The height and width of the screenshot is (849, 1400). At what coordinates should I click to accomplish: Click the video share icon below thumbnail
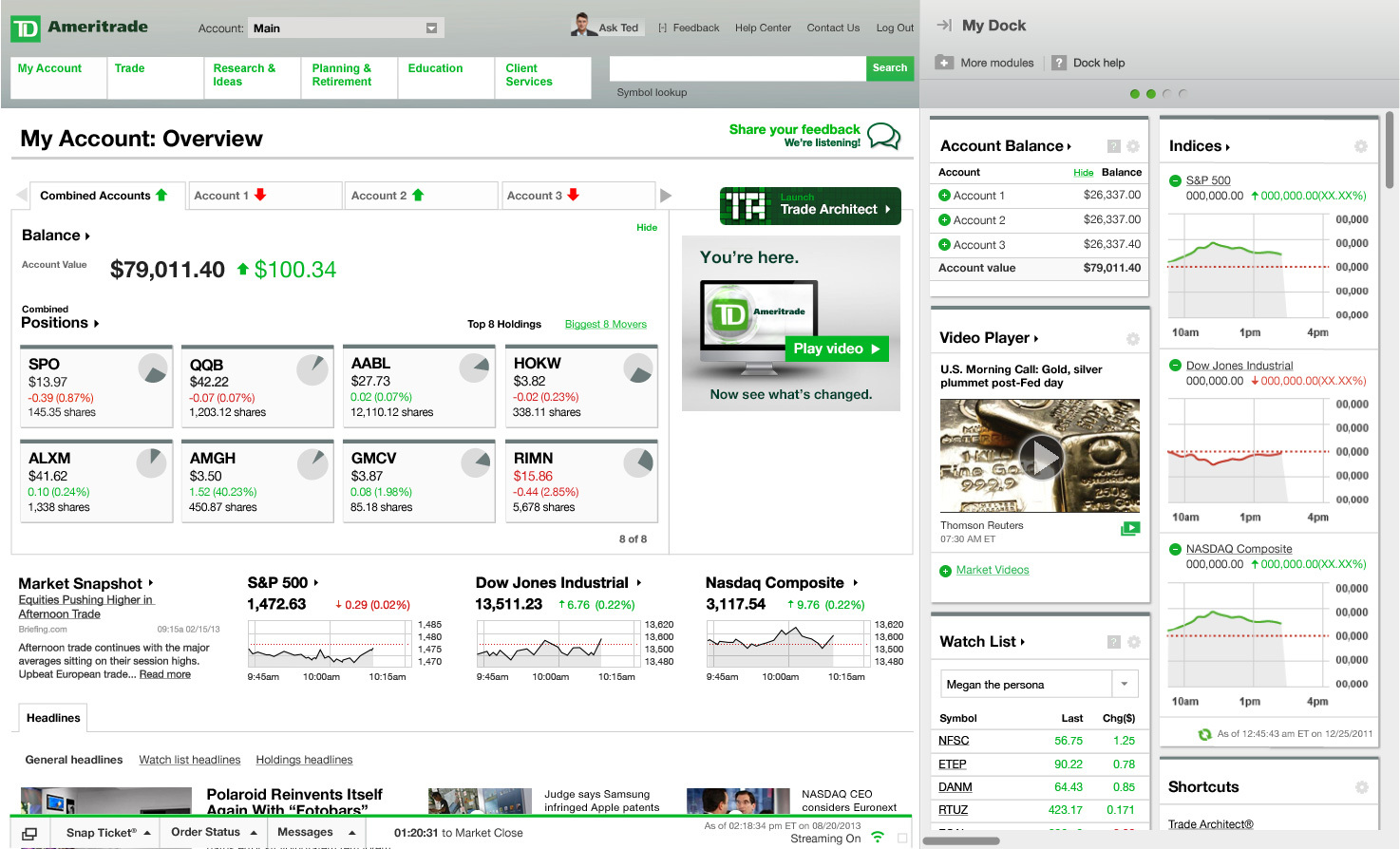(x=1129, y=529)
